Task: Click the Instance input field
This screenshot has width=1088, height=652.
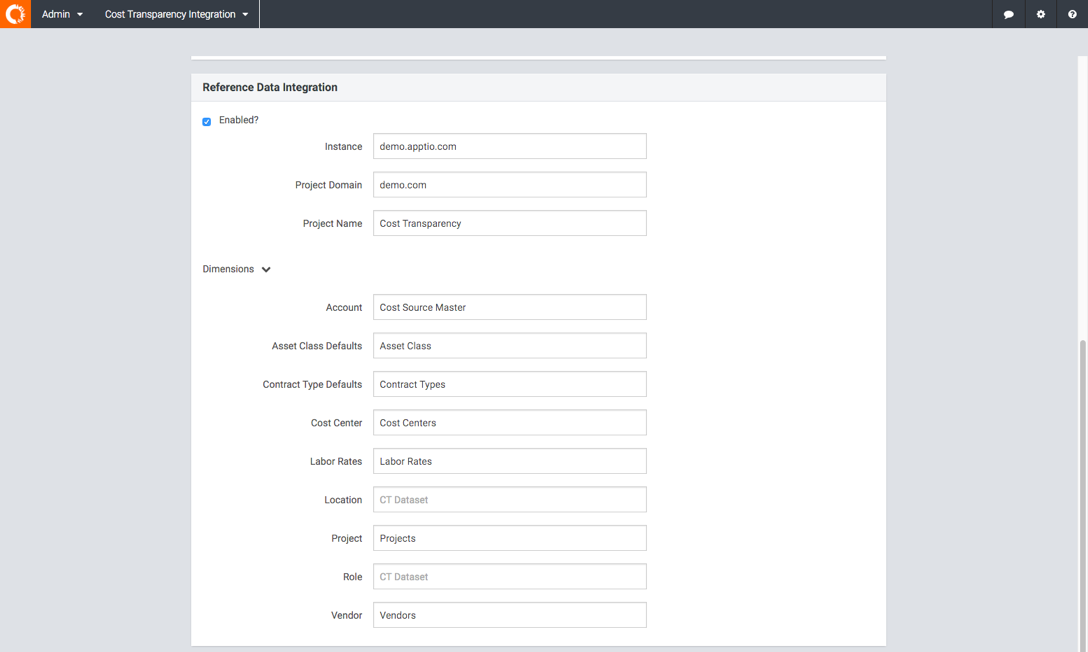Action: (x=509, y=146)
